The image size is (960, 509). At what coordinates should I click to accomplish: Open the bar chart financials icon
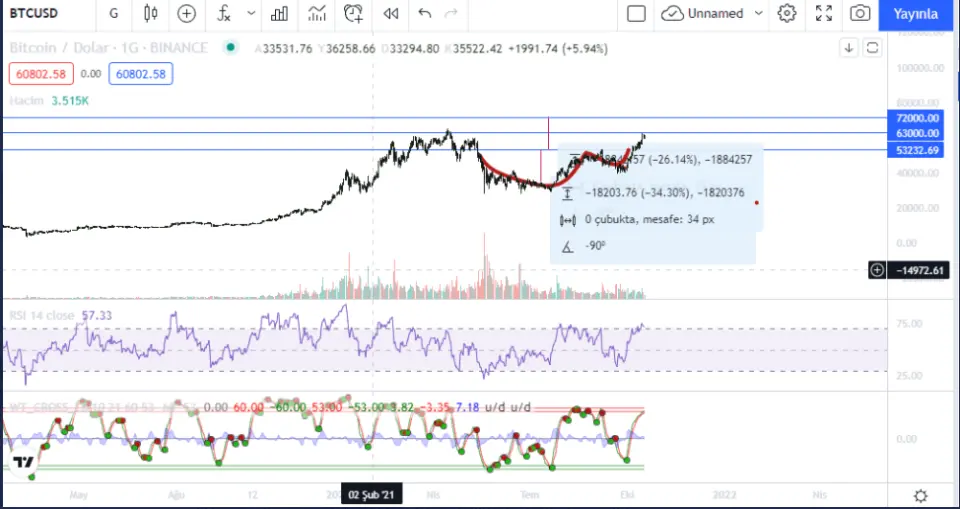click(280, 13)
